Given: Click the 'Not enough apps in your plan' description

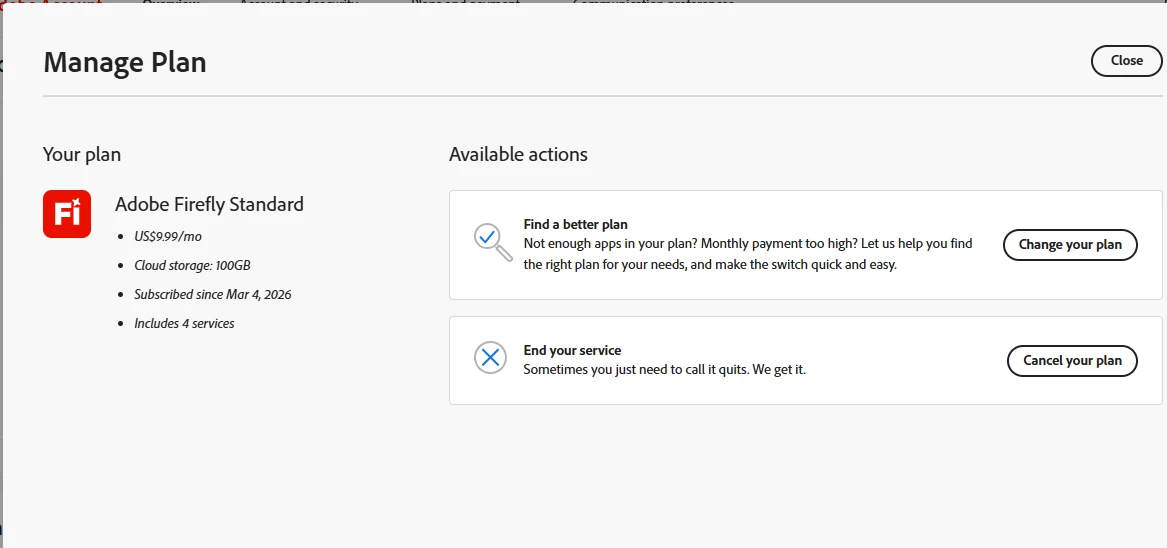Looking at the screenshot, I should click(748, 254).
